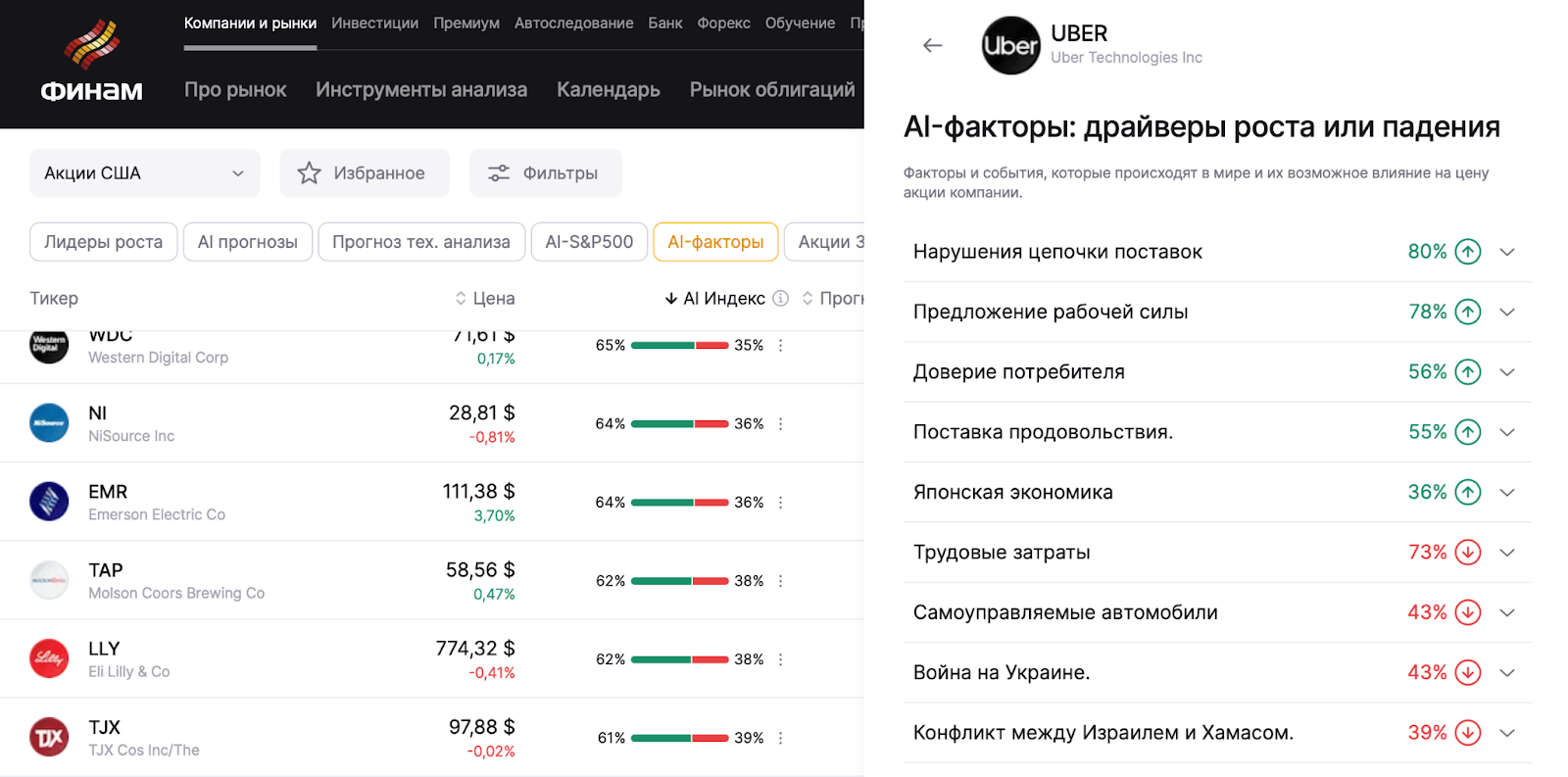Open the Инструменты анализа menu
The height and width of the screenshot is (777, 1568).
click(421, 89)
